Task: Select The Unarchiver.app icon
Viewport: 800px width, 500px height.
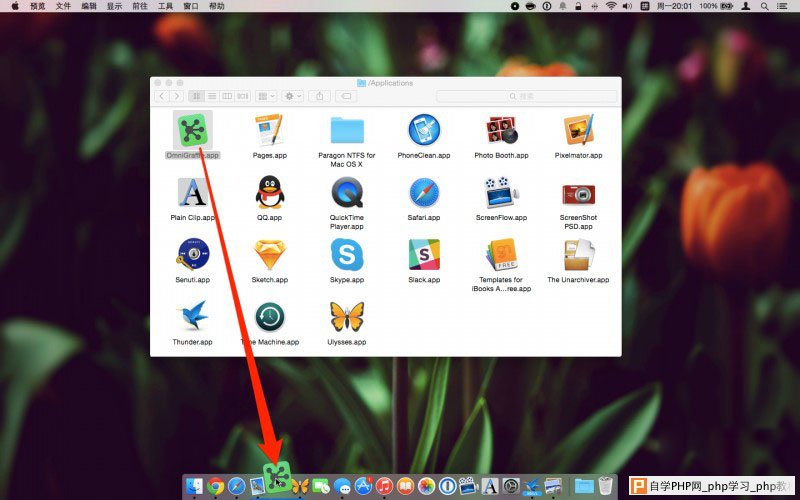Action: coord(578,254)
